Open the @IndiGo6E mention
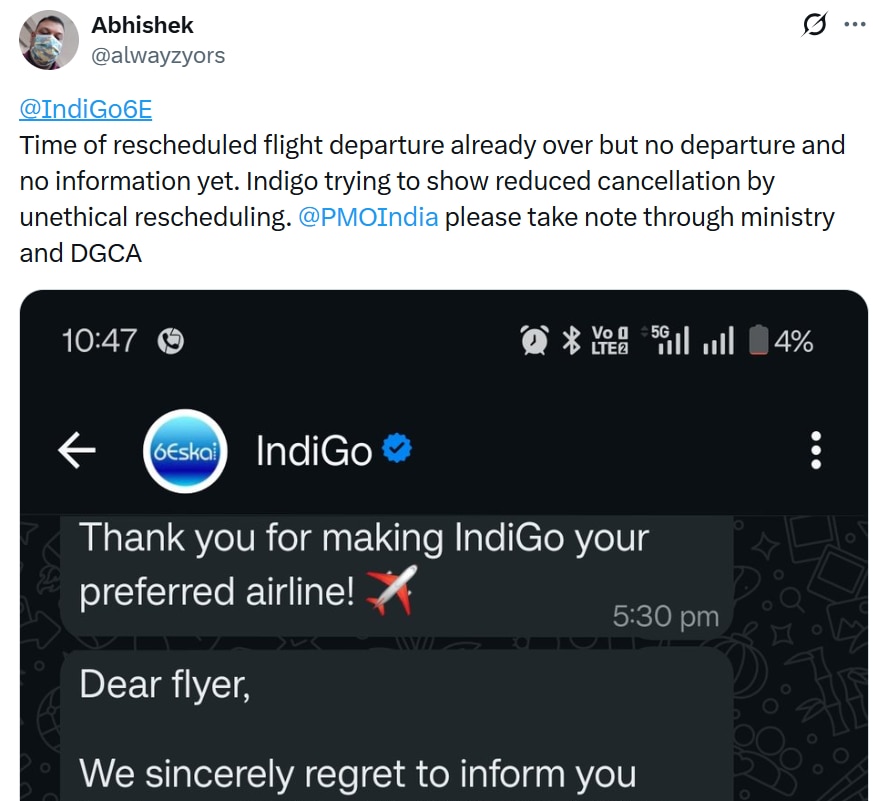Screen dimensions: 873x801 click(x=86, y=109)
